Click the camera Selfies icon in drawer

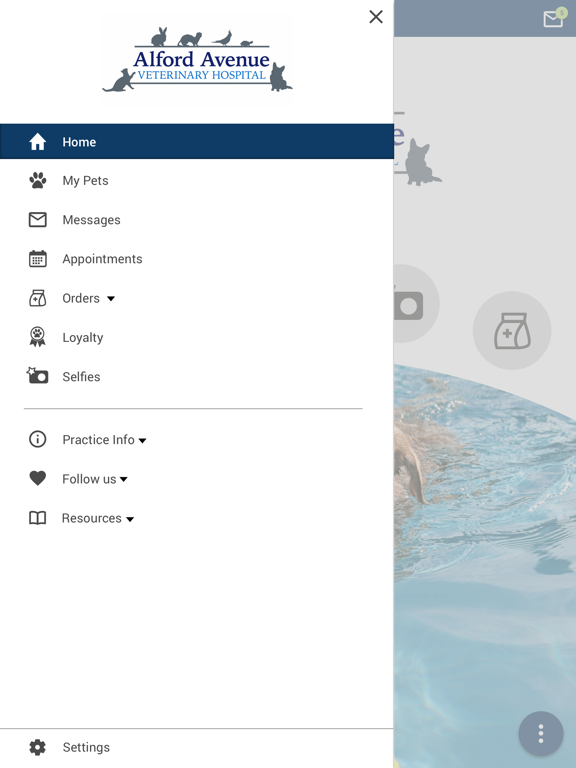point(37,376)
